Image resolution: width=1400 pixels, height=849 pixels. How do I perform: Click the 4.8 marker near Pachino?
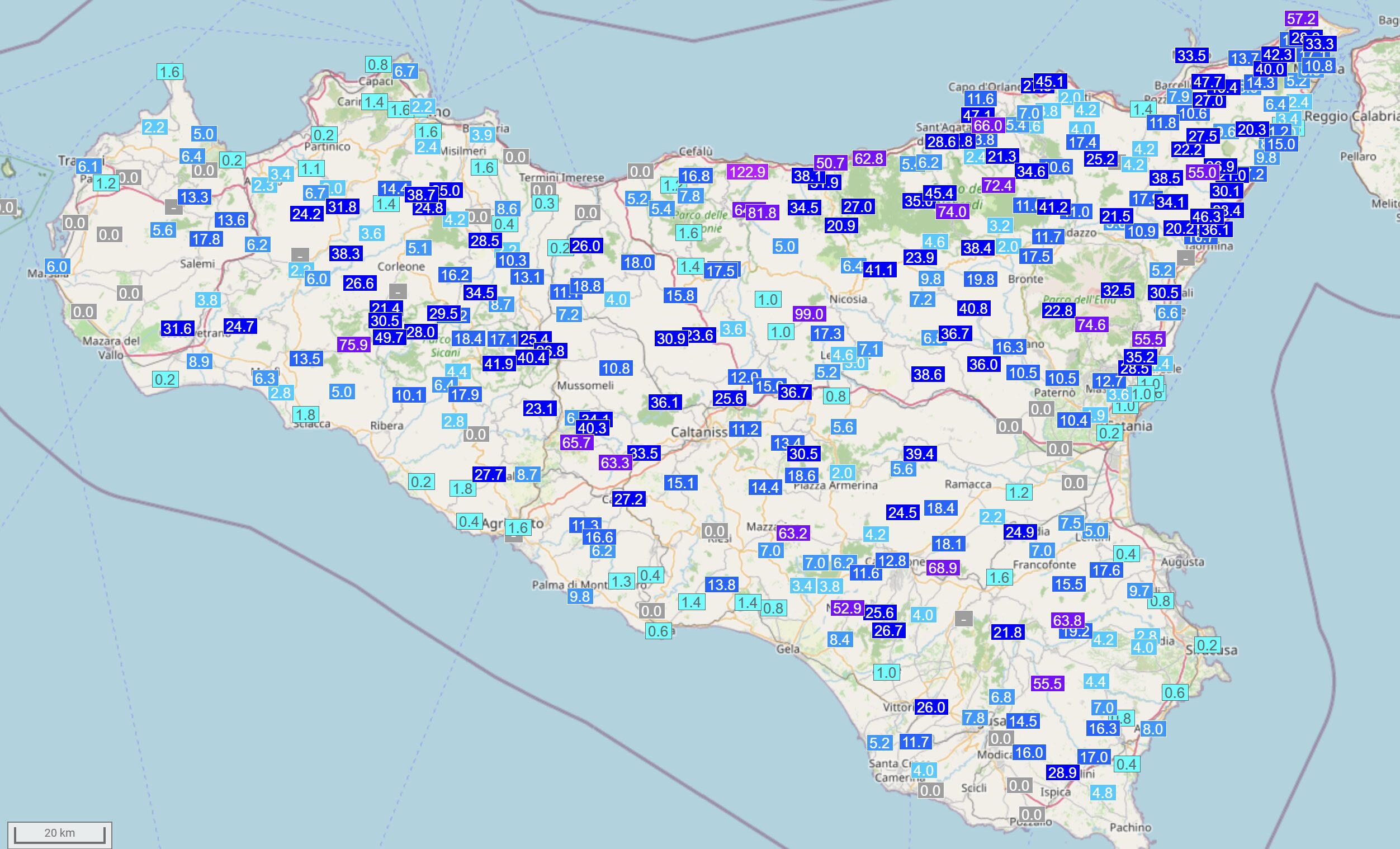[x=1103, y=793]
